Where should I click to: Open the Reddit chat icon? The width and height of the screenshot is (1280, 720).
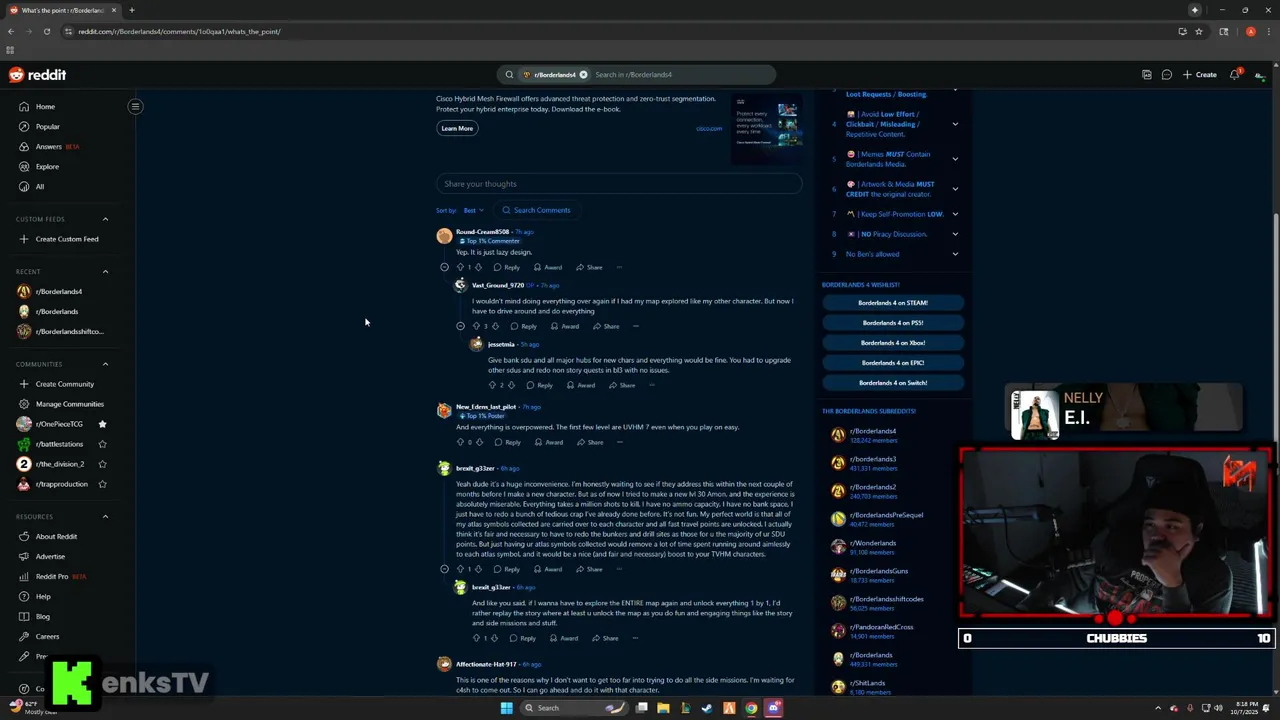[x=1166, y=75]
